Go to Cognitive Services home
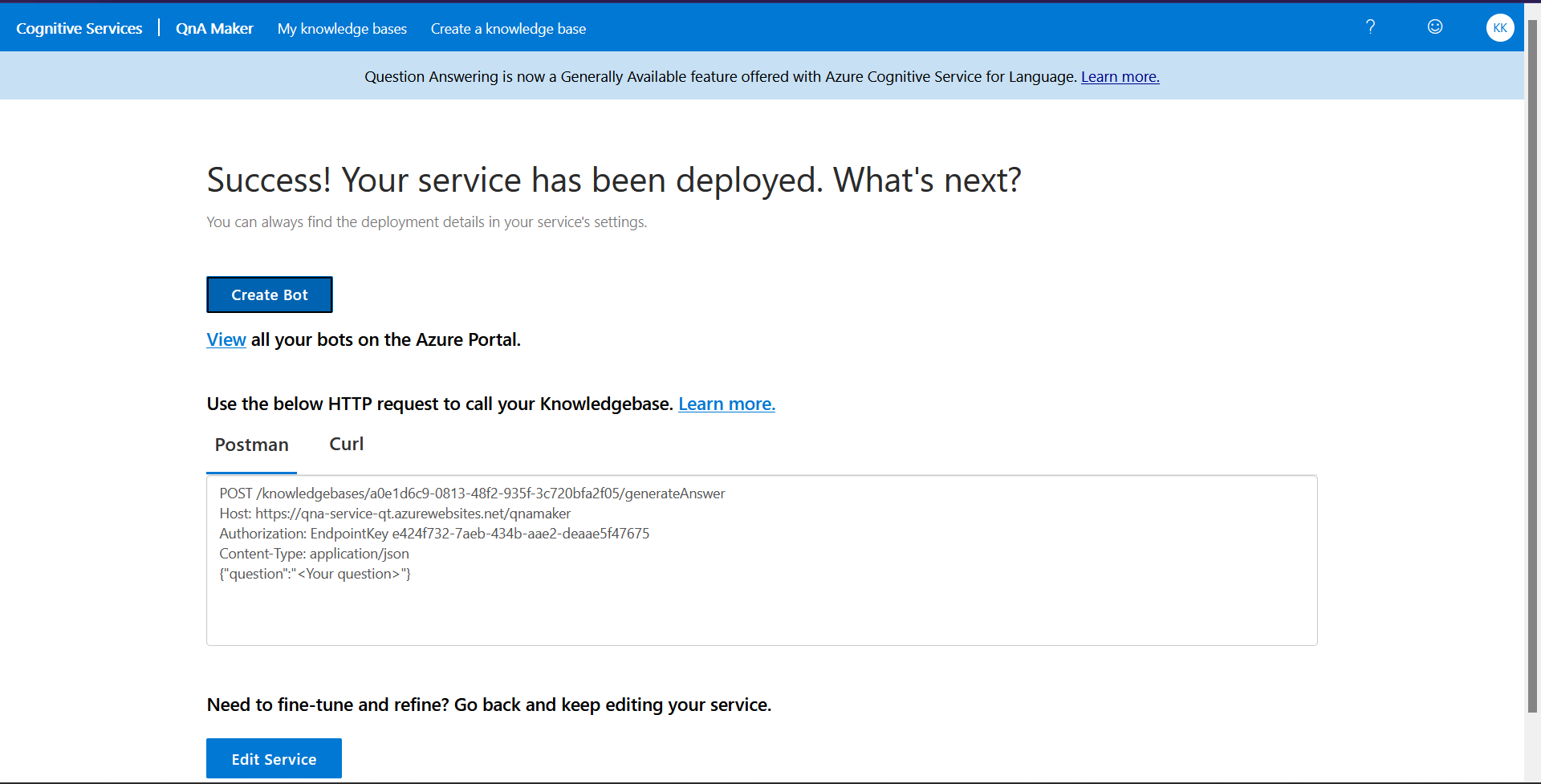Screen dimensions: 1541x784 click(79, 29)
